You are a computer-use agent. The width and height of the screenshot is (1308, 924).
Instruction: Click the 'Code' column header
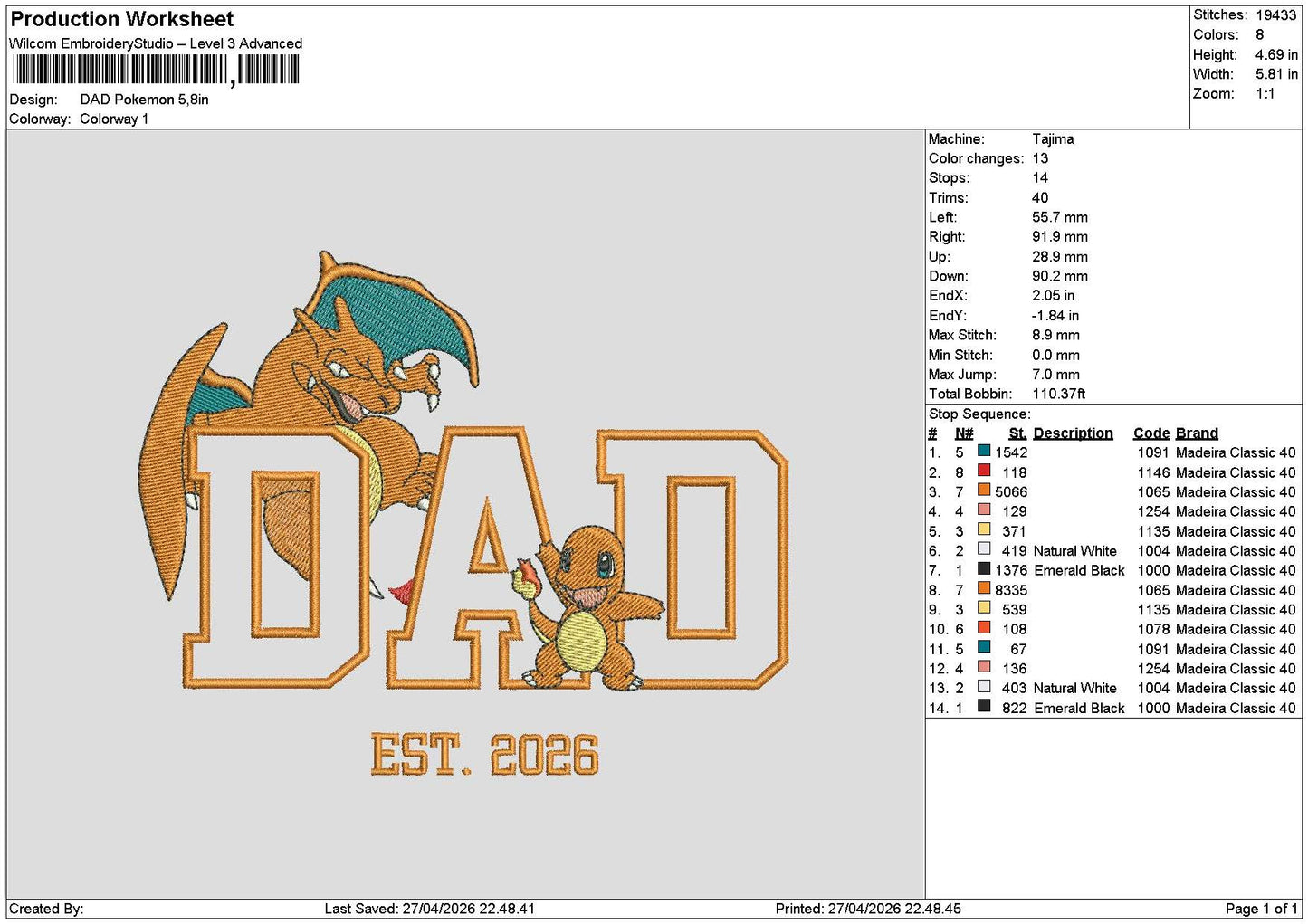click(x=1151, y=433)
